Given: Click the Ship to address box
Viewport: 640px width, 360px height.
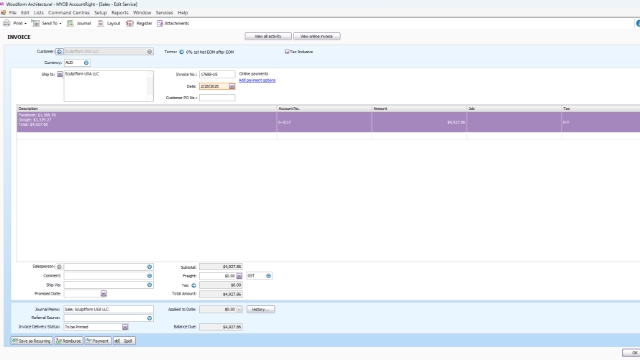Looking at the screenshot, I should pos(109,86).
